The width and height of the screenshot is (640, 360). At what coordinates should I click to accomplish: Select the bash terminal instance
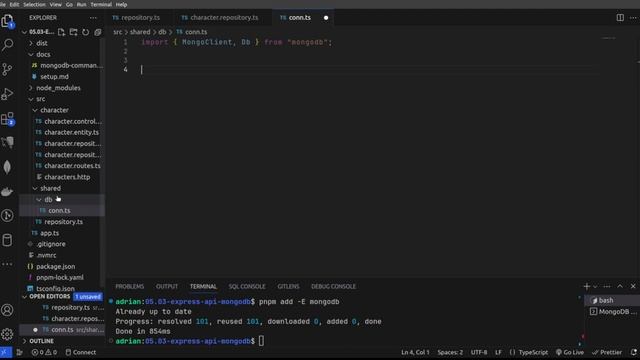[x=612, y=300]
